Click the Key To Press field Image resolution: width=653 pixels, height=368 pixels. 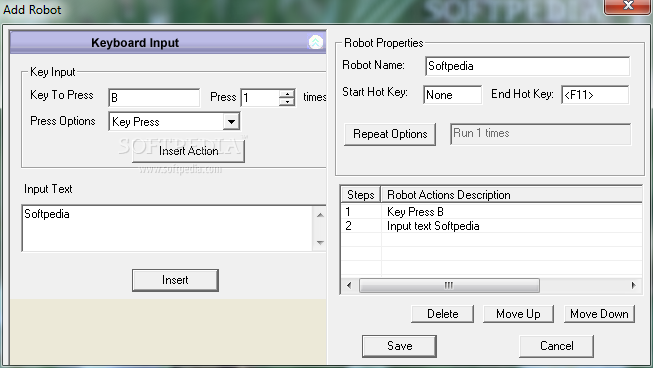[154, 98]
